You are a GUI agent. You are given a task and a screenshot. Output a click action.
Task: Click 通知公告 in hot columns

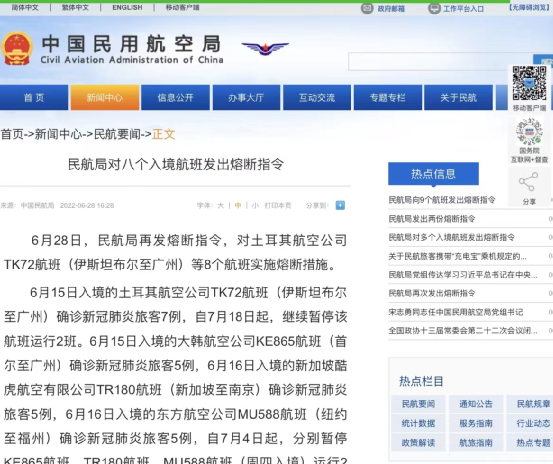point(476,404)
